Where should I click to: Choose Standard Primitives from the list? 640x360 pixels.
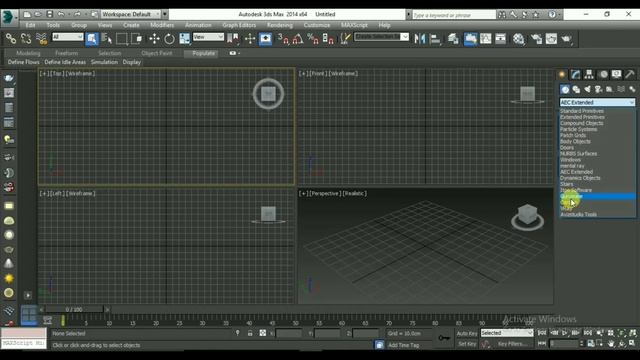(582, 111)
